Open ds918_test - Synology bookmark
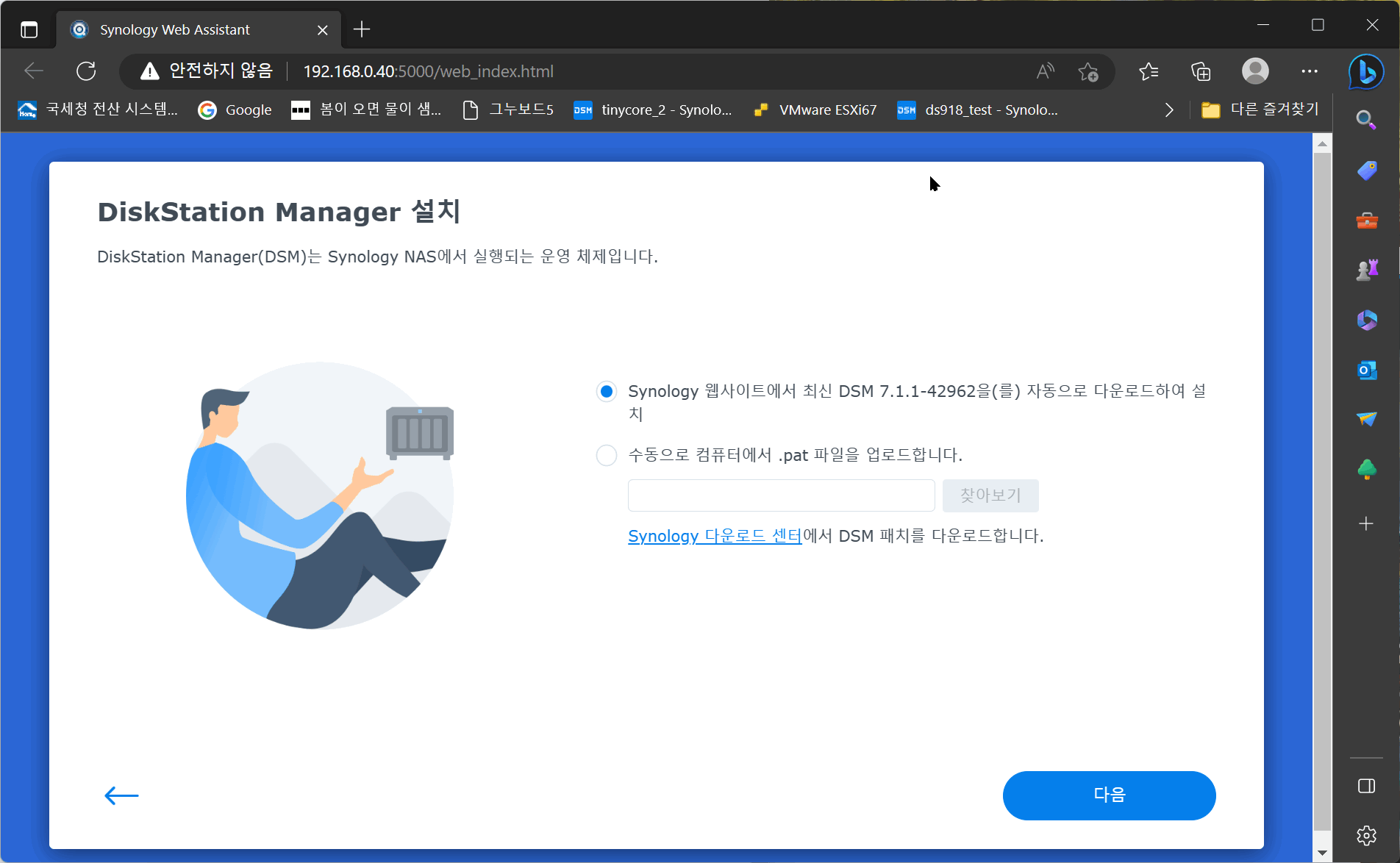The width and height of the screenshot is (1400, 863). (977, 110)
